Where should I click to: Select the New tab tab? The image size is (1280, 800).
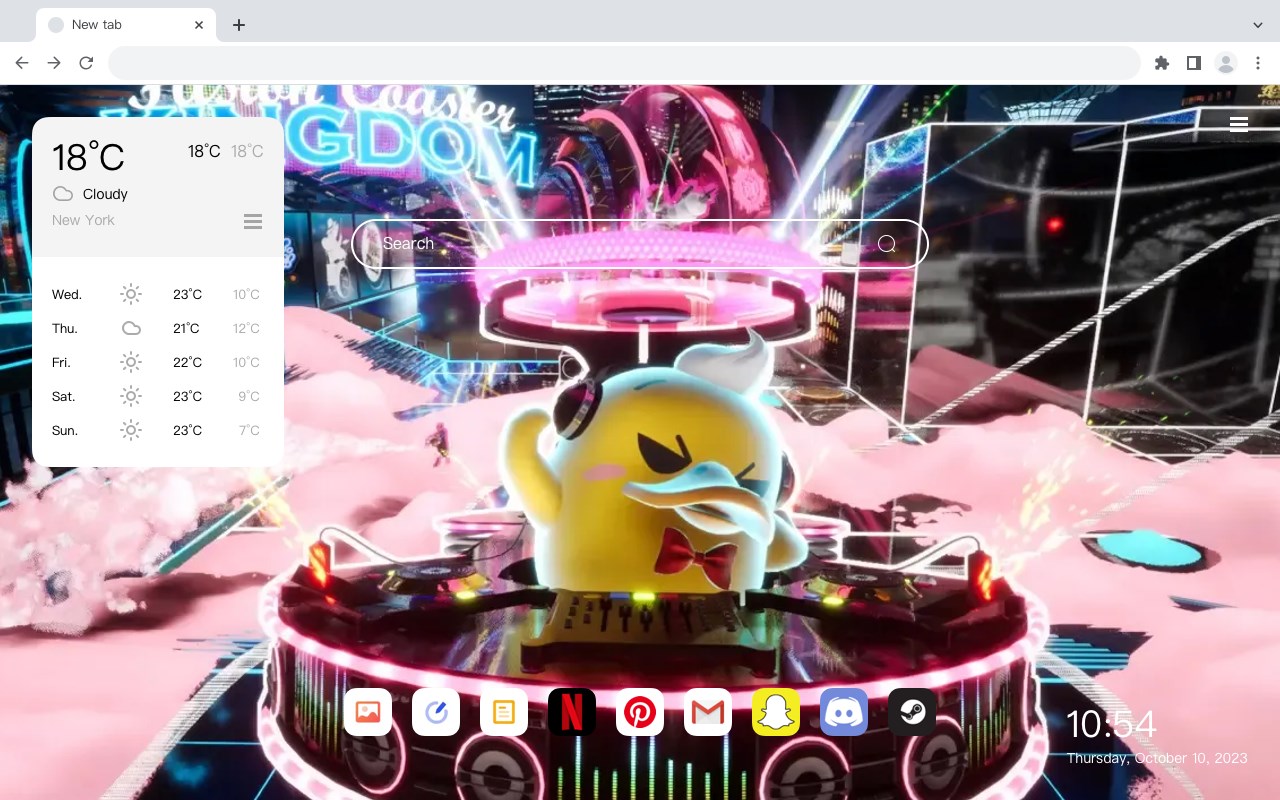(x=126, y=25)
